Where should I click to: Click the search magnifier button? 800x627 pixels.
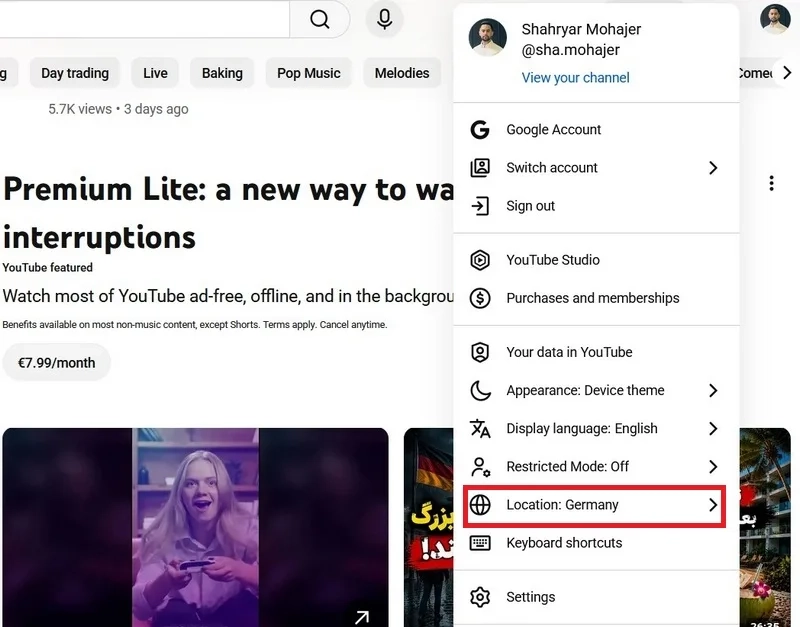click(319, 19)
